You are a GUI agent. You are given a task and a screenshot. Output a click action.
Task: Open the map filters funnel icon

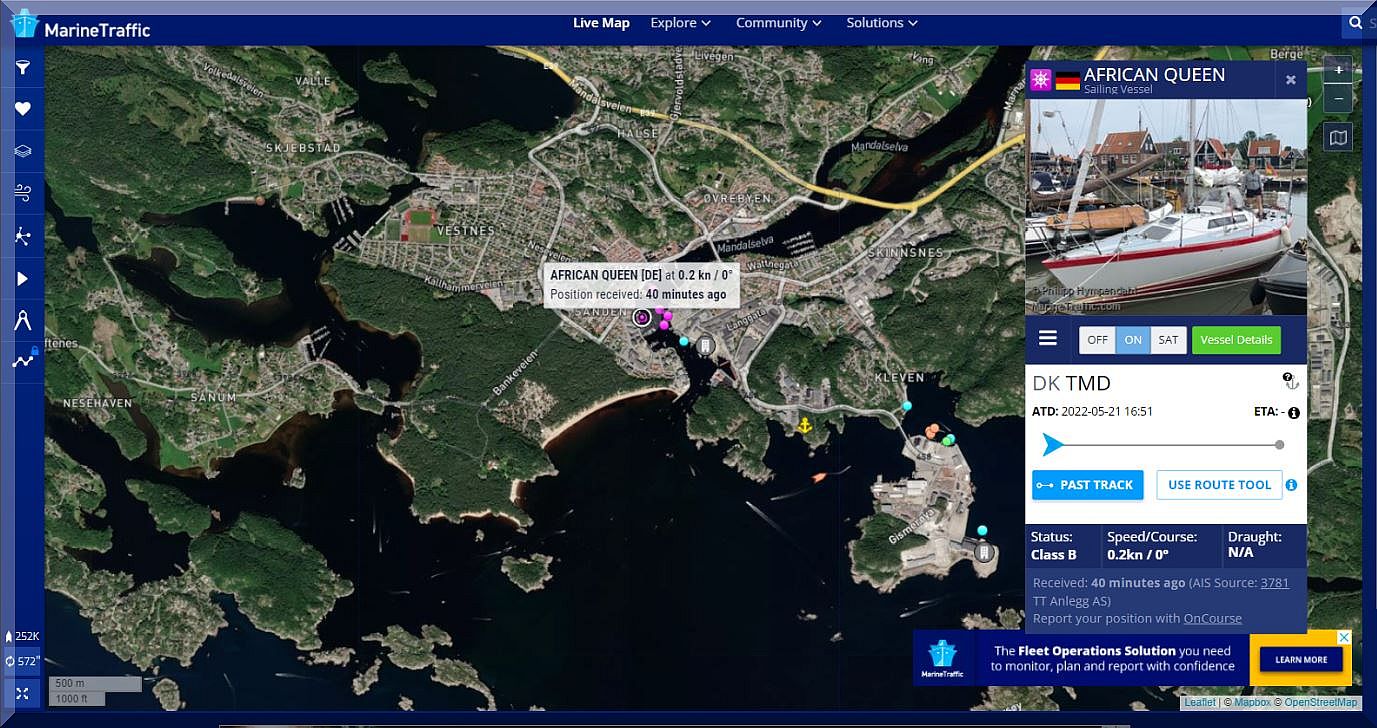(x=22, y=68)
